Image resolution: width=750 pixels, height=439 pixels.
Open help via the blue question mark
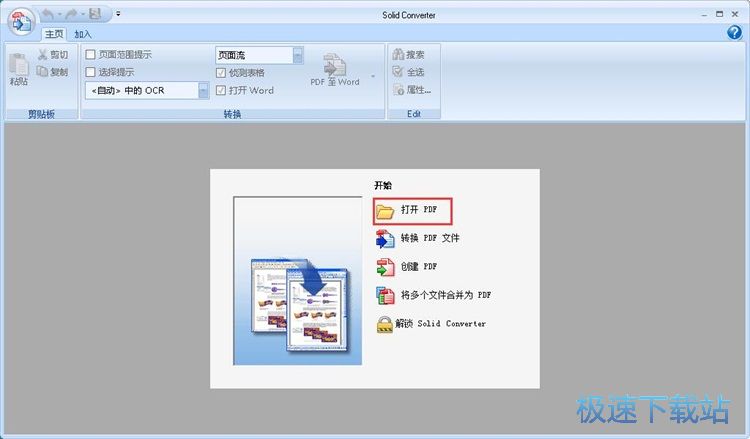pyautogui.click(x=734, y=32)
